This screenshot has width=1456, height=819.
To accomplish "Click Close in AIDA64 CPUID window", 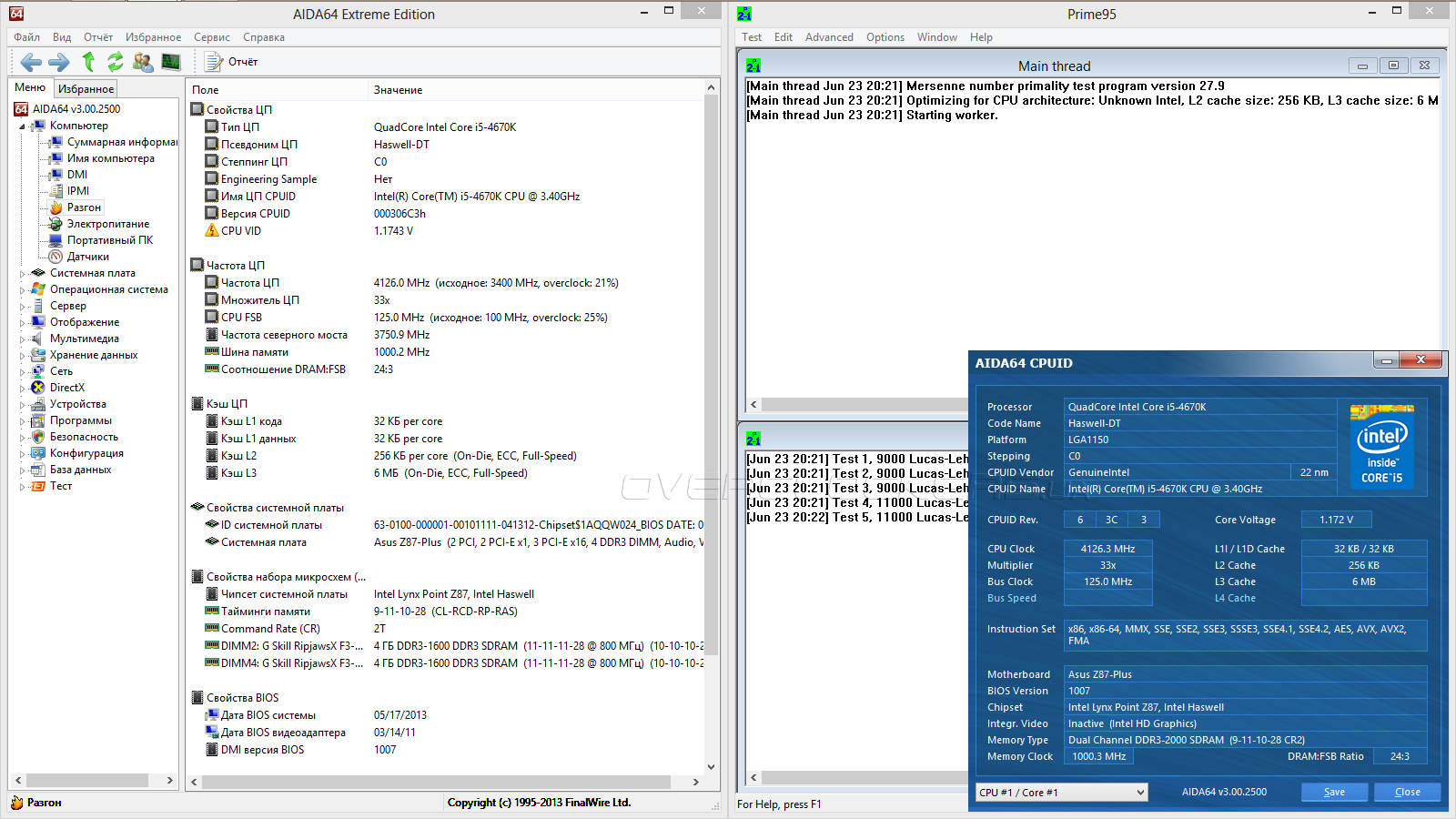I will coord(1408,792).
